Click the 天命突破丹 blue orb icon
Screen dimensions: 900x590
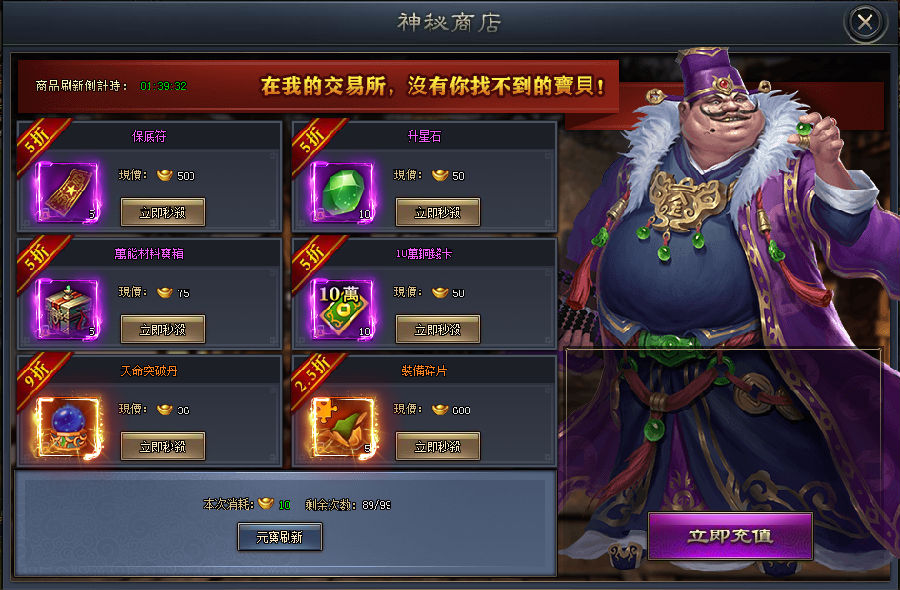click(x=68, y=427)
